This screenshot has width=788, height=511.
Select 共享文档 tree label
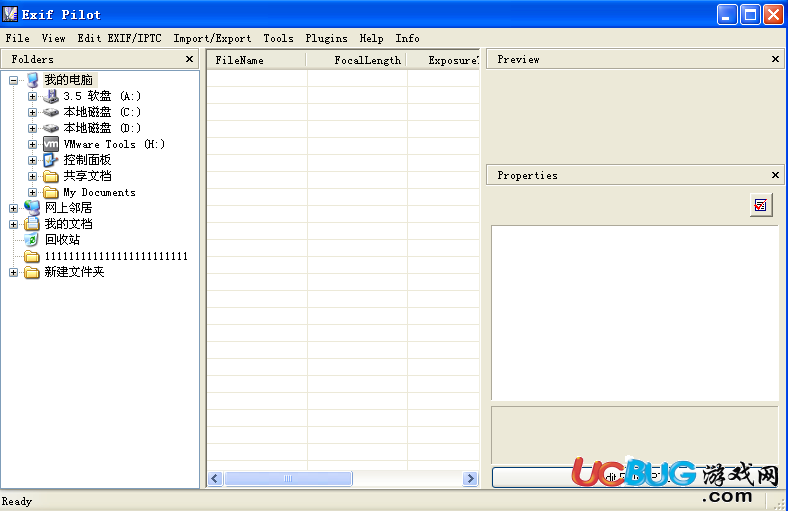[x=87, y=176]
